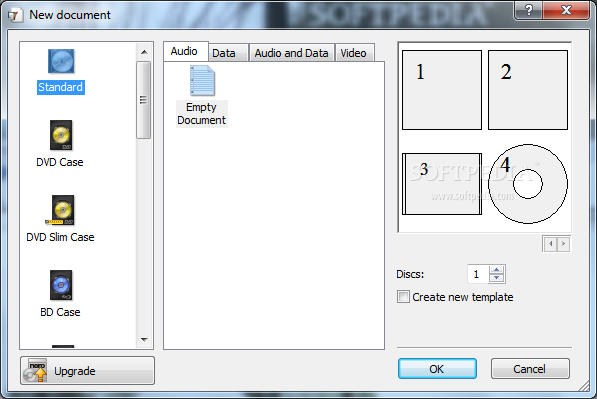Pick the DVD Slim Case template icon
Image resolution: width=597 pixels, height=399 pixels.
[x=61, y=210]
